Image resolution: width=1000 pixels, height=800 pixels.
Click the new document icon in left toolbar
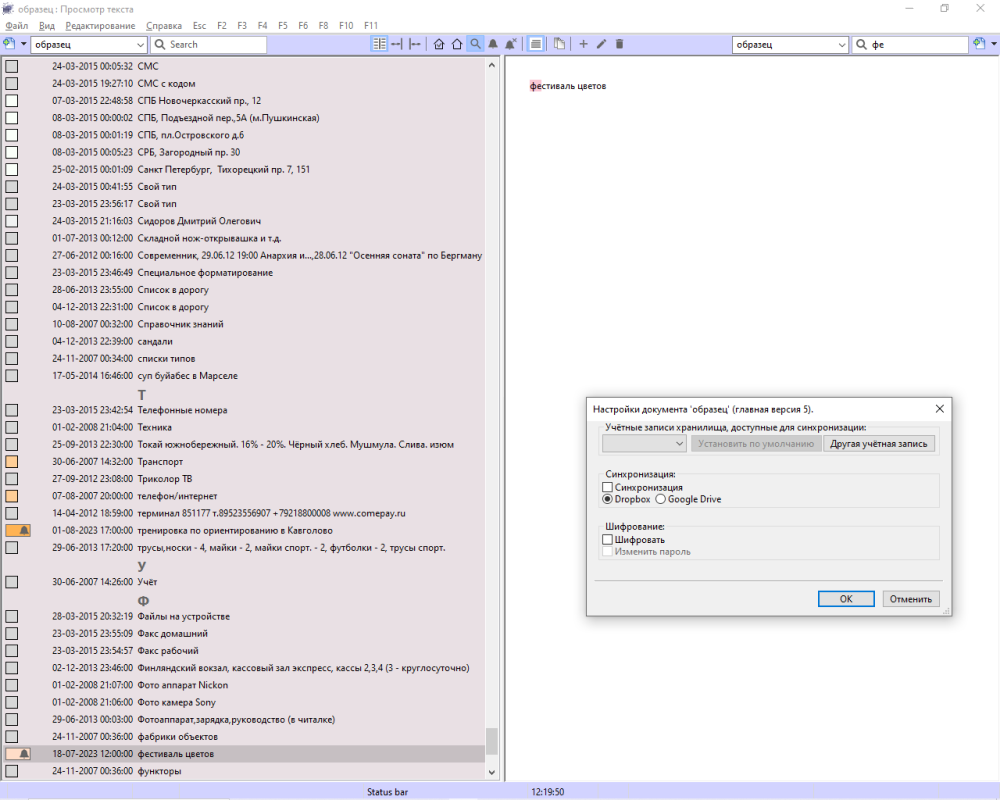(x=9, y=44)
